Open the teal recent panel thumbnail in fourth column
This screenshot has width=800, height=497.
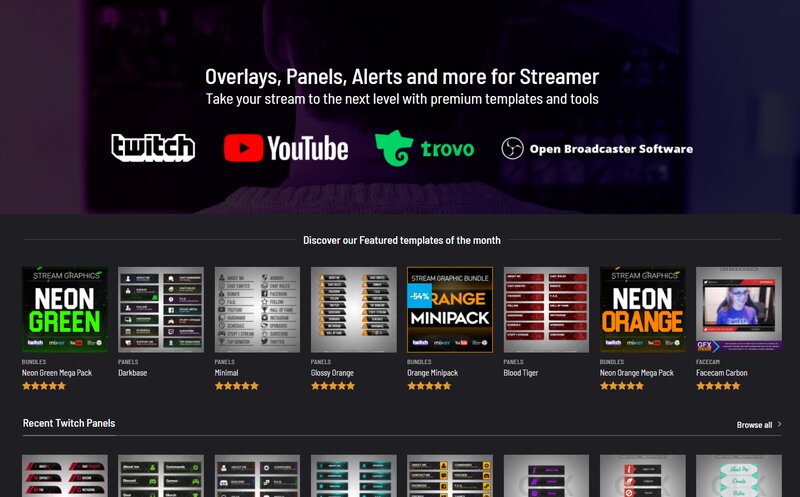pos(354,476)
